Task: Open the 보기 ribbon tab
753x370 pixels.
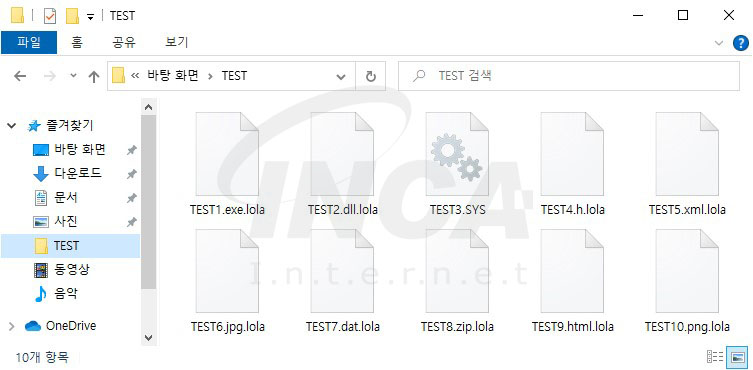Action: (x=176, y=42)
